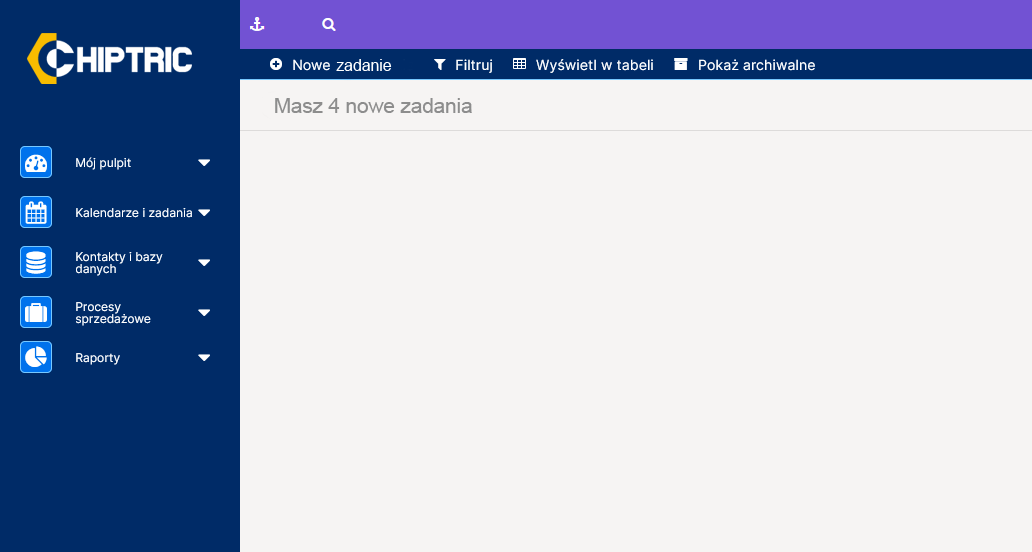The image size is (1032, 552).
Task: Expand Procesy sprzedażowe dropdown arrow
Action: pyautogui.click(x=204, y=313)
